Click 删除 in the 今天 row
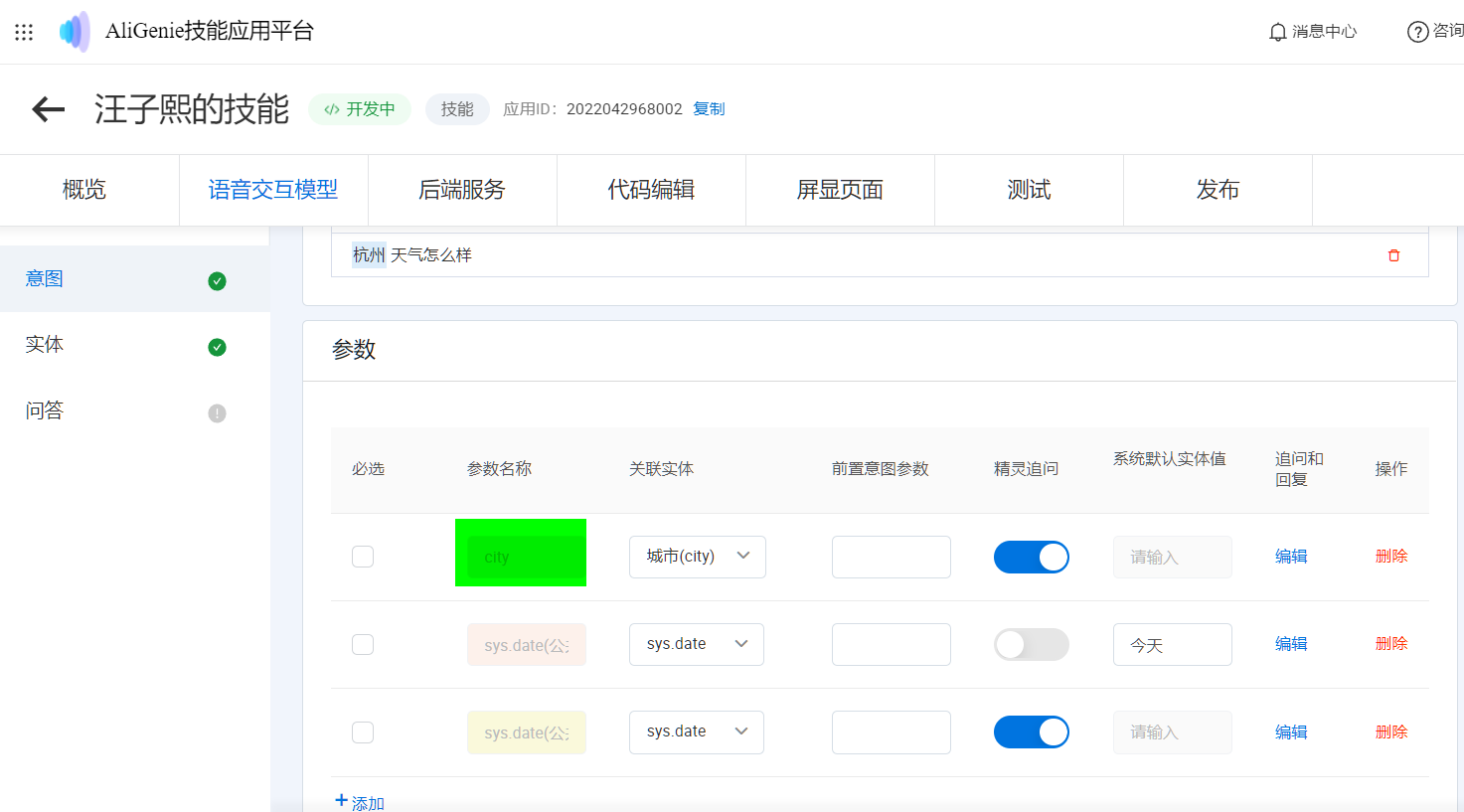1464x812 pixels. pyautogui.click(x=1391, y=644)
